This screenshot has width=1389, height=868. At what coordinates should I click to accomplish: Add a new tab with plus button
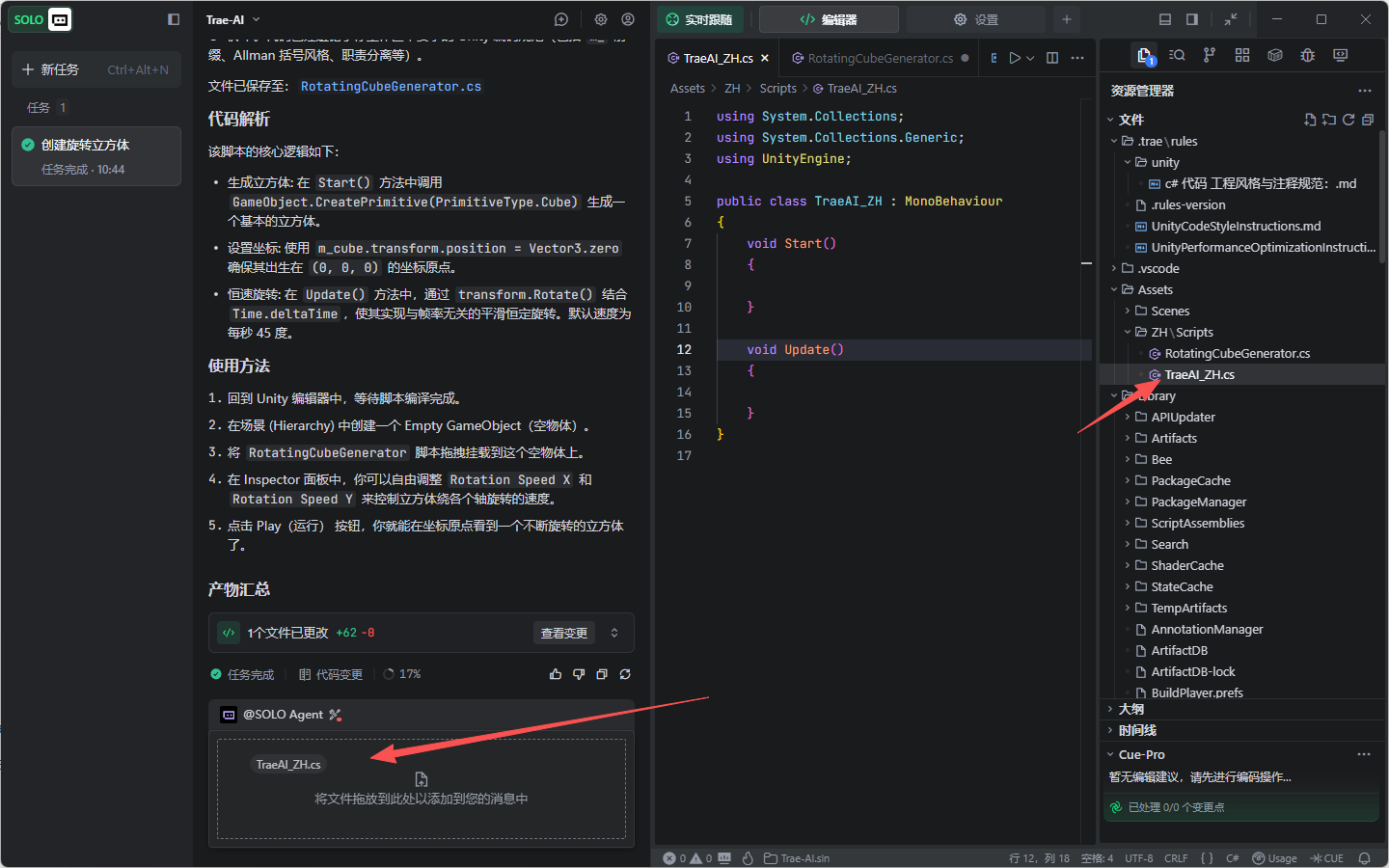(1067, 19)
